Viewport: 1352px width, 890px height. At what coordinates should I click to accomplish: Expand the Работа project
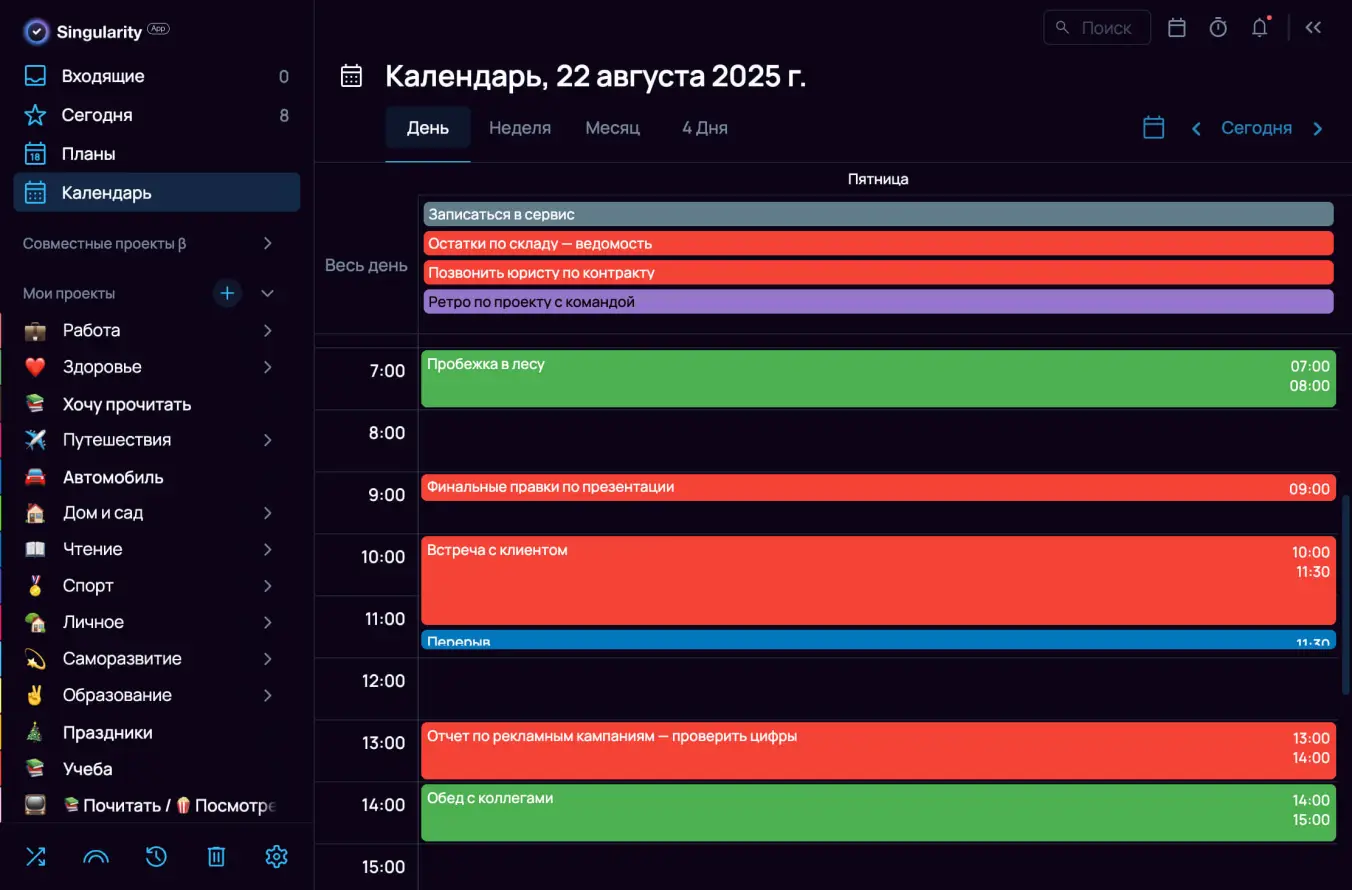click(267, 330)
